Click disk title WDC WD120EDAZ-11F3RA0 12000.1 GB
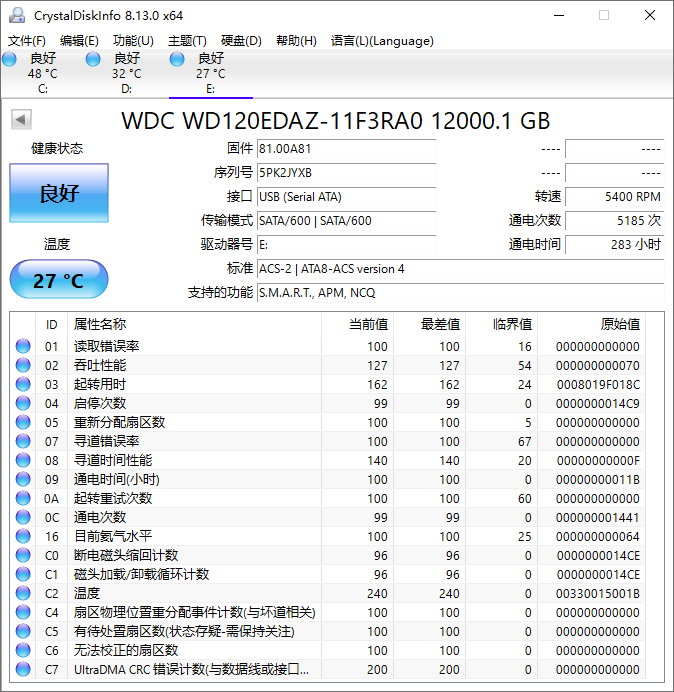674x692 pixels. coord(336,120)
